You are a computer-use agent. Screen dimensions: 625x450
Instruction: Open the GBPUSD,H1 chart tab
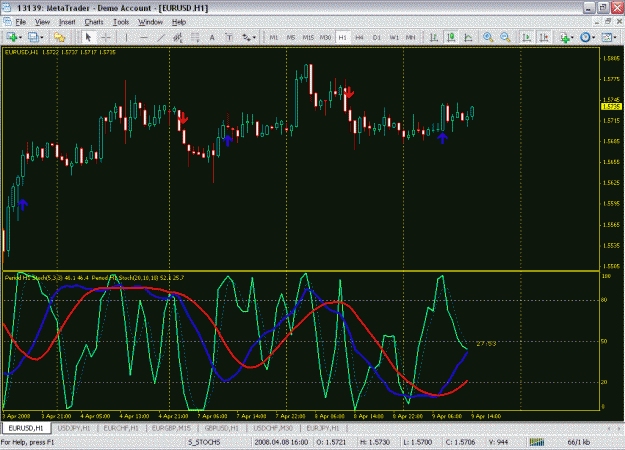(x=221, y=428)
